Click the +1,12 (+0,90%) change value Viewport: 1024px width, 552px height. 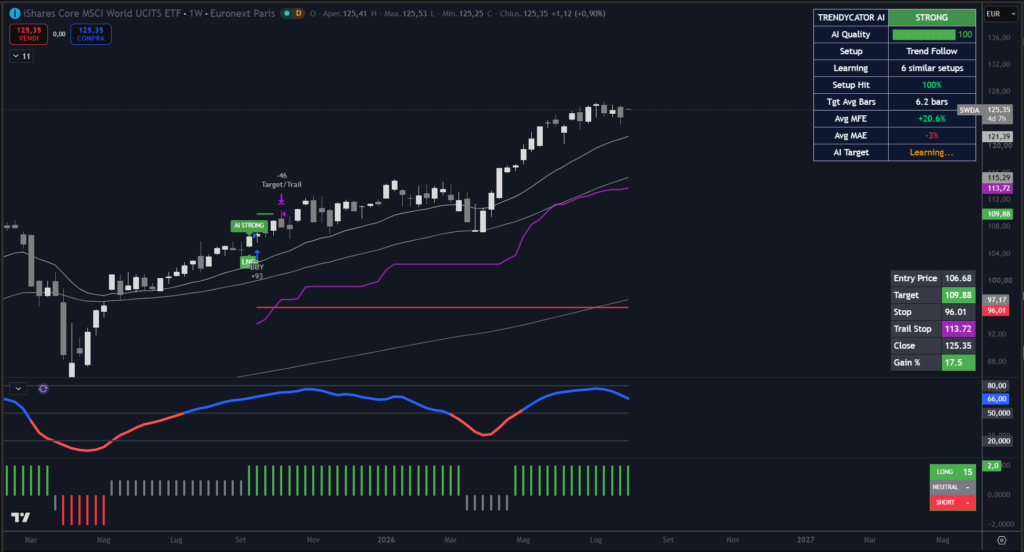pyautogui.click(x=578, y=13)
